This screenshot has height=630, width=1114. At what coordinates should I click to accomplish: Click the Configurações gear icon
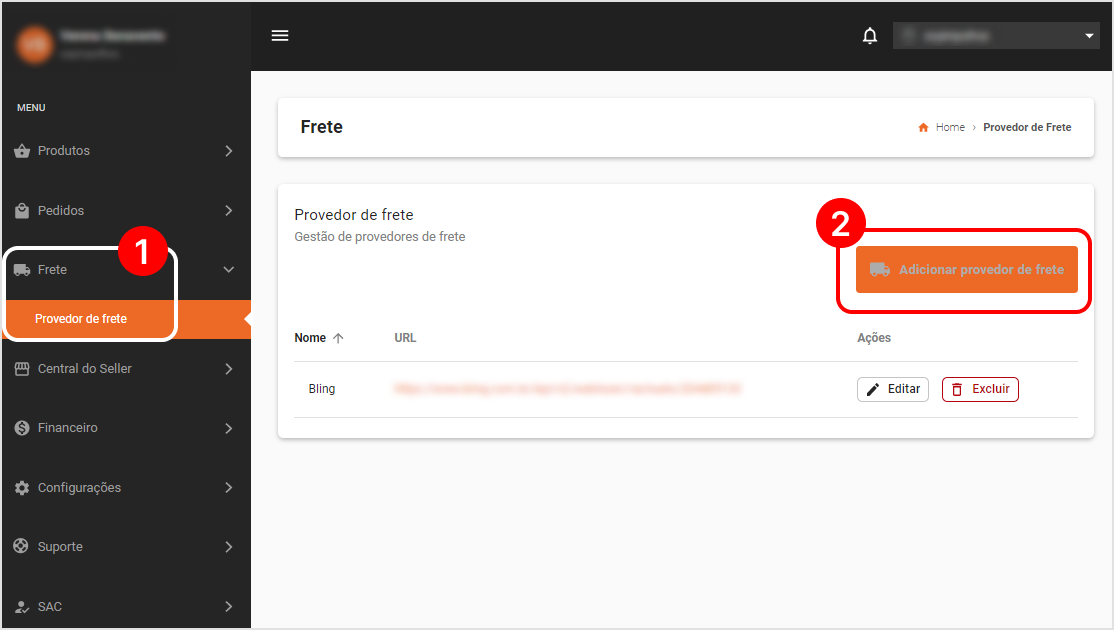pos(22,487)
